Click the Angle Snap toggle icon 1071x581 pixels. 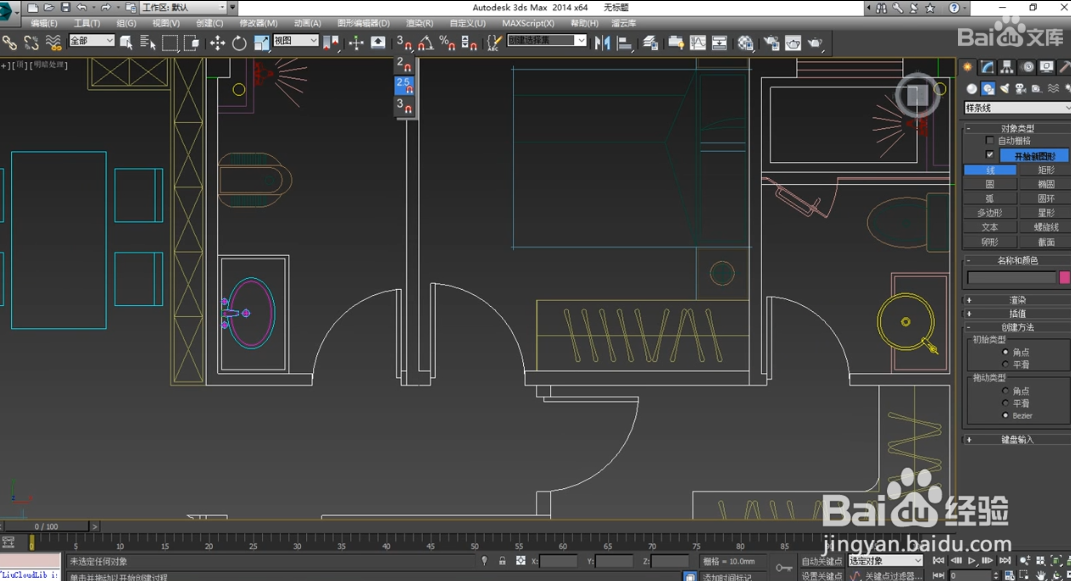424,43
